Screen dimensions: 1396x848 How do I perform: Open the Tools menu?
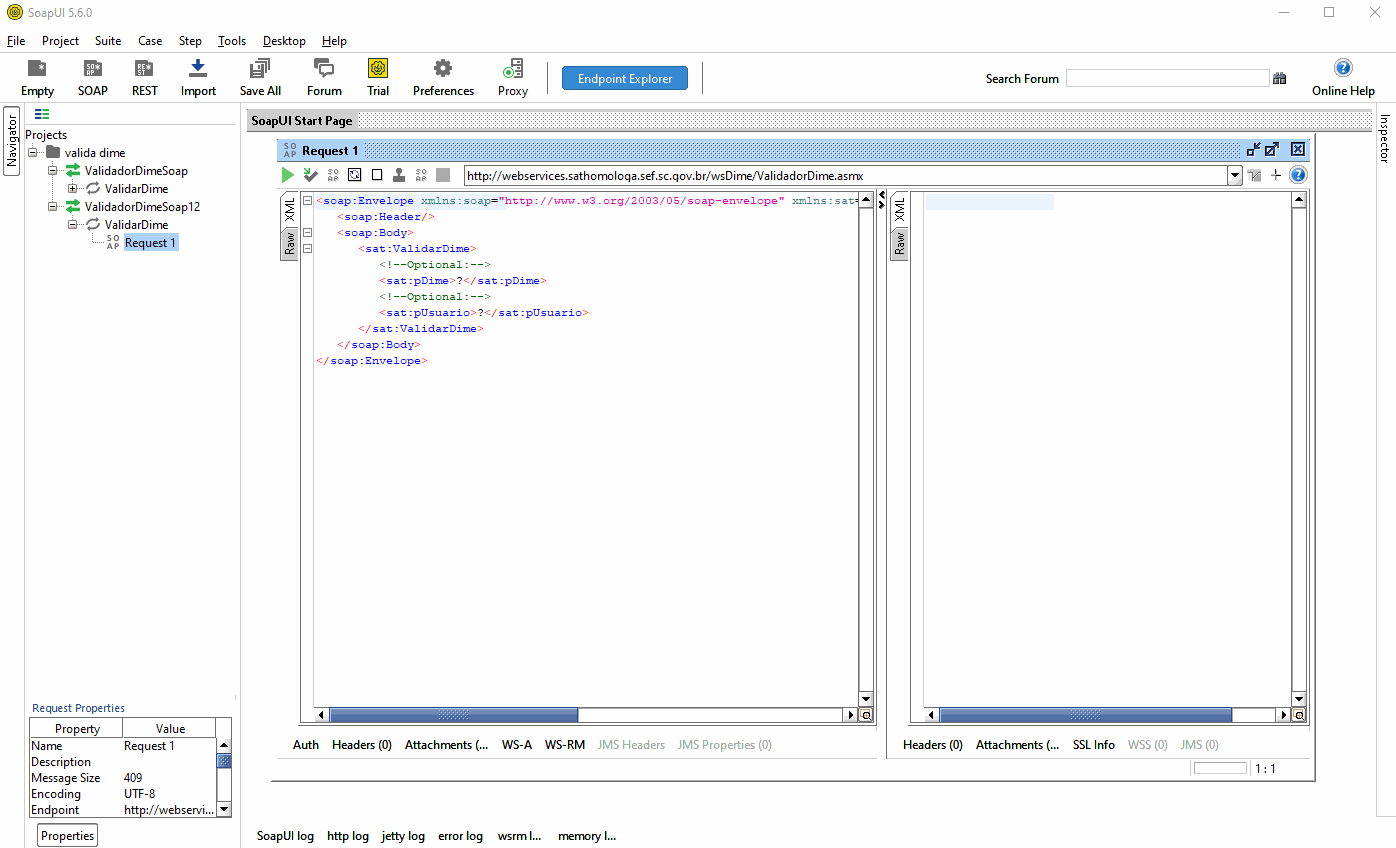click(232, 41)
